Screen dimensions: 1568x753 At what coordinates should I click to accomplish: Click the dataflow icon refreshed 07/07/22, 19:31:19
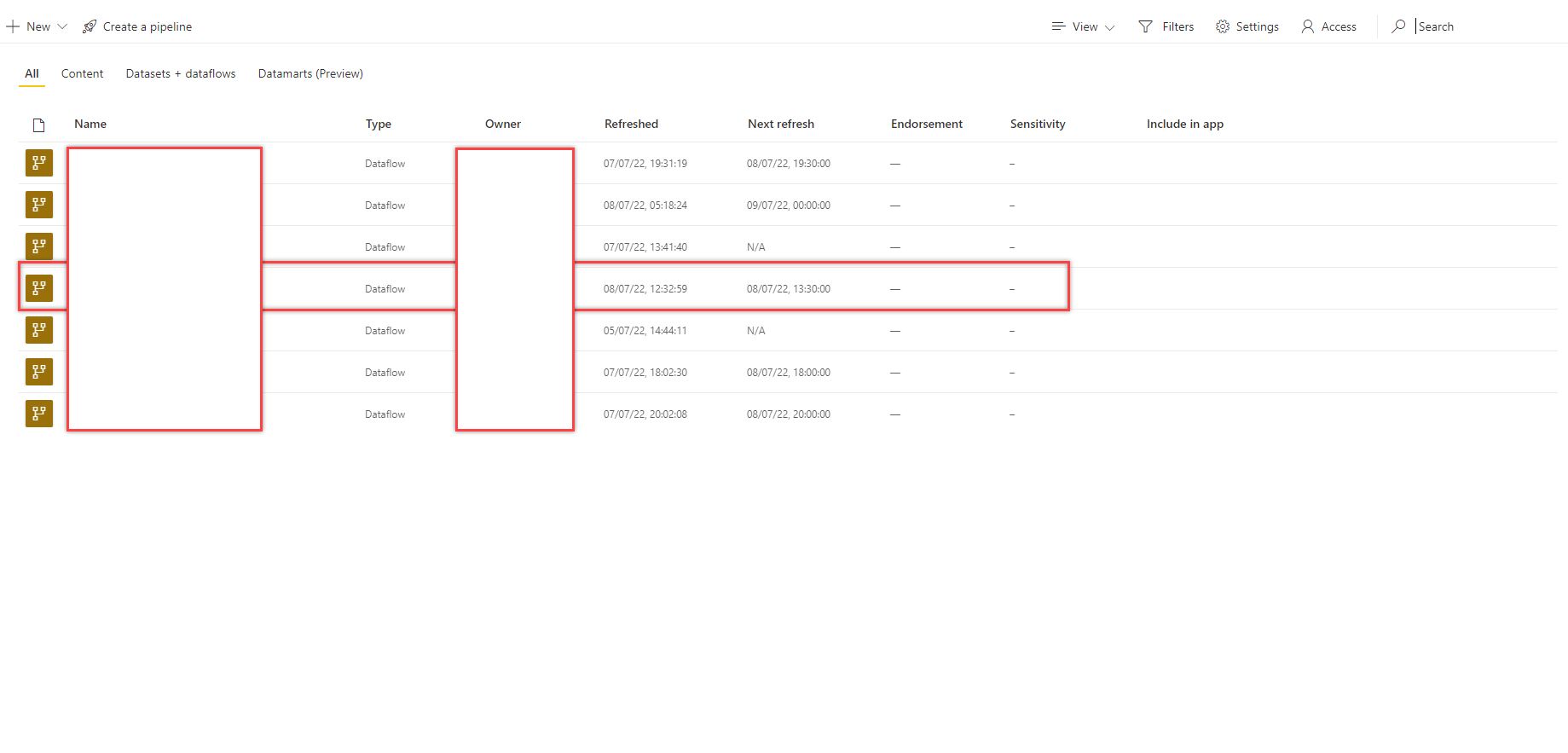(39, 163)
